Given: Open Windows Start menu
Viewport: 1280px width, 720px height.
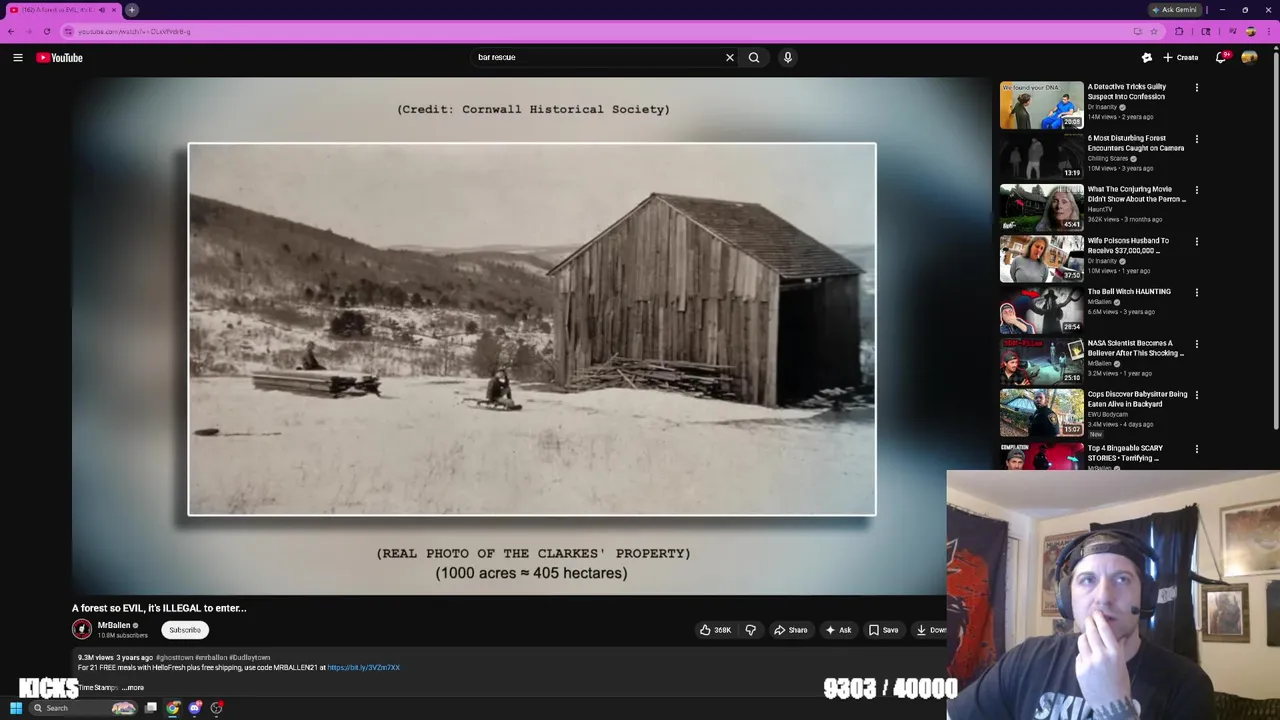Looking at the screenshot, I should pos(16,708).
